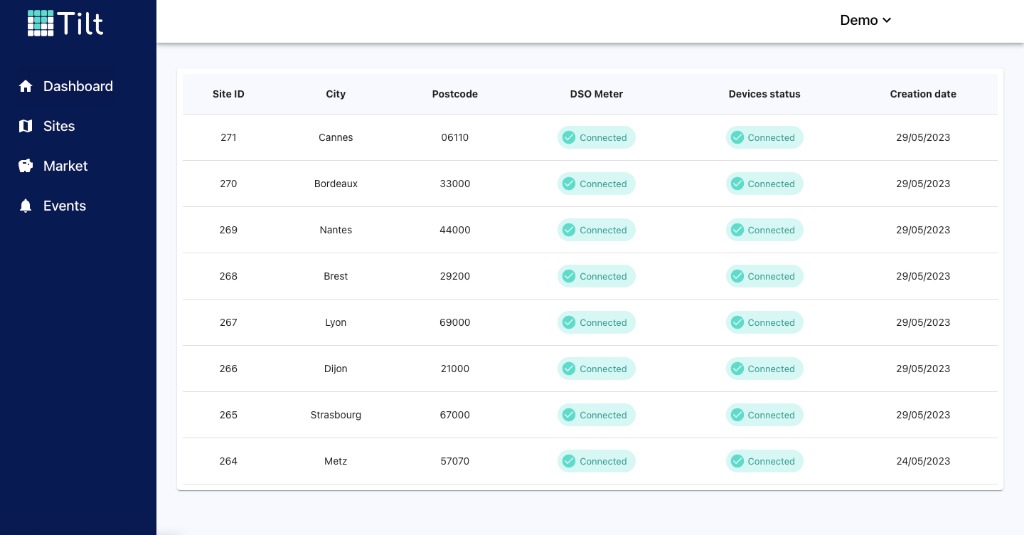Click the Postcode column header

click(x=454, y=94)
